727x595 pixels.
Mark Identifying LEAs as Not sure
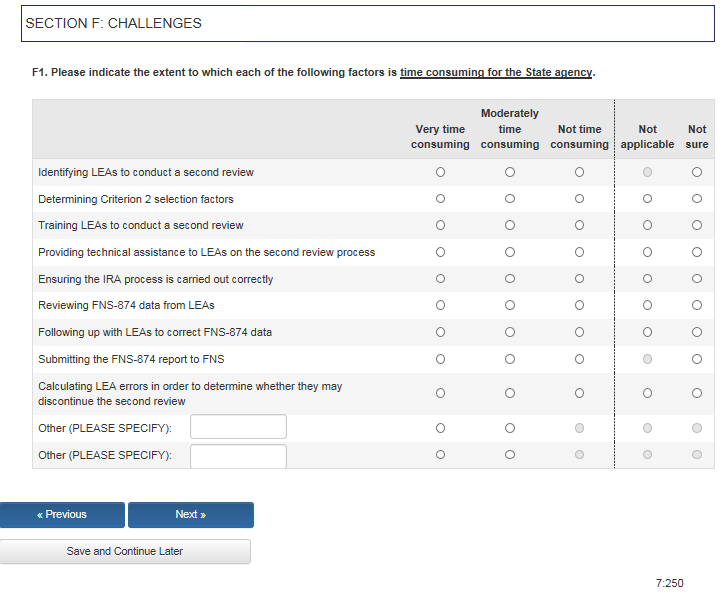tap(697, 172)
